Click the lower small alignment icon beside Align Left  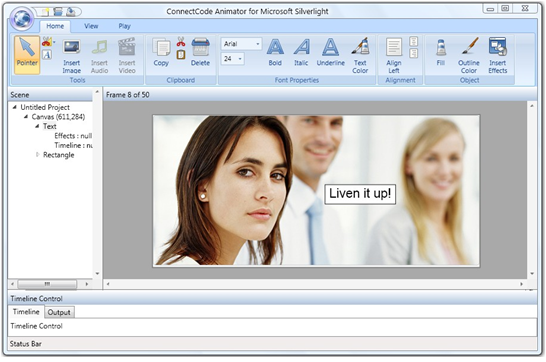point(413,54)
